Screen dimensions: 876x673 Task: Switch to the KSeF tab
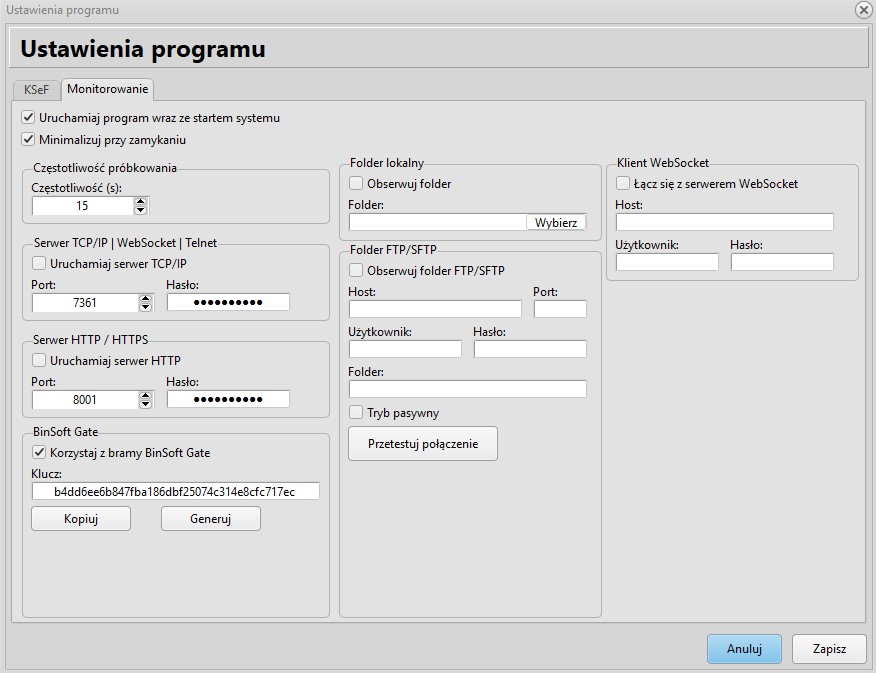36,90
